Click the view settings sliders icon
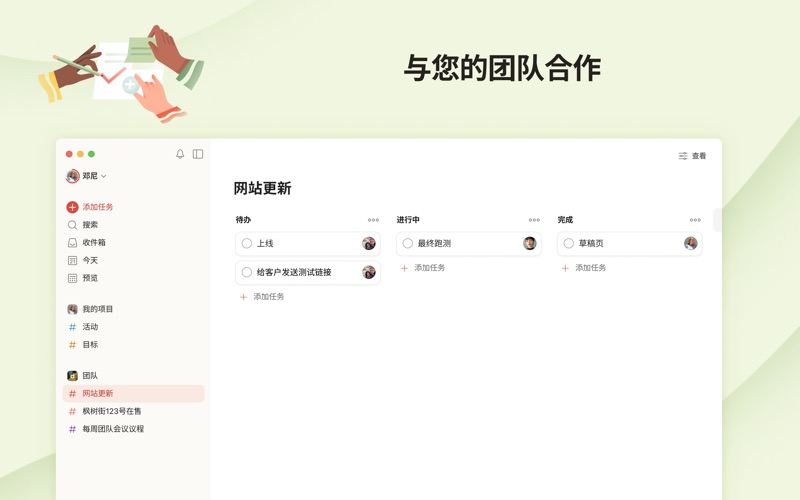800x500 pixels. click(x=683, y=156)
